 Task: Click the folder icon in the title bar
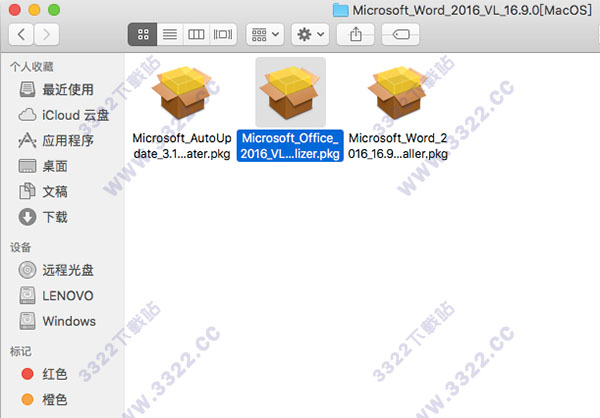340,10
